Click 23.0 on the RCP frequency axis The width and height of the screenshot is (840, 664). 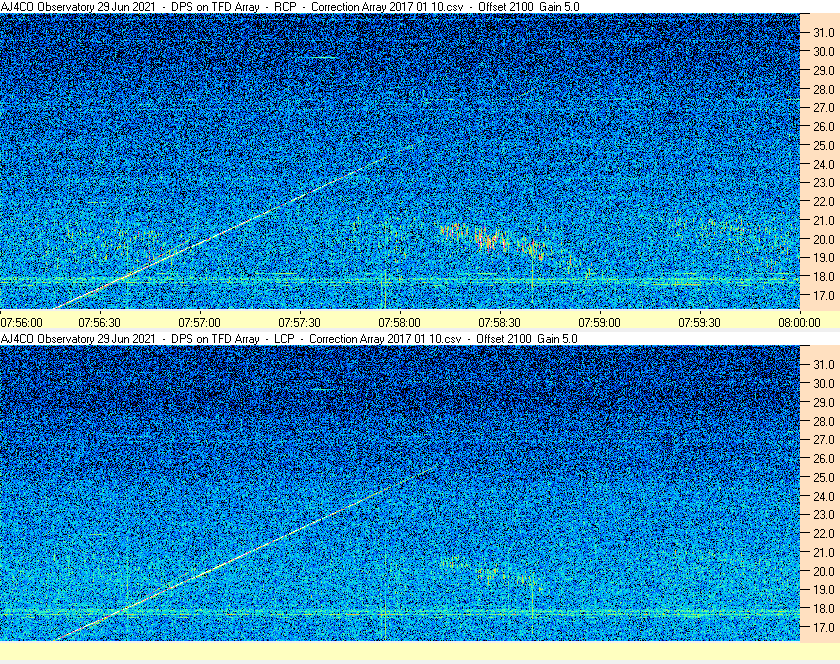[824, 183]
